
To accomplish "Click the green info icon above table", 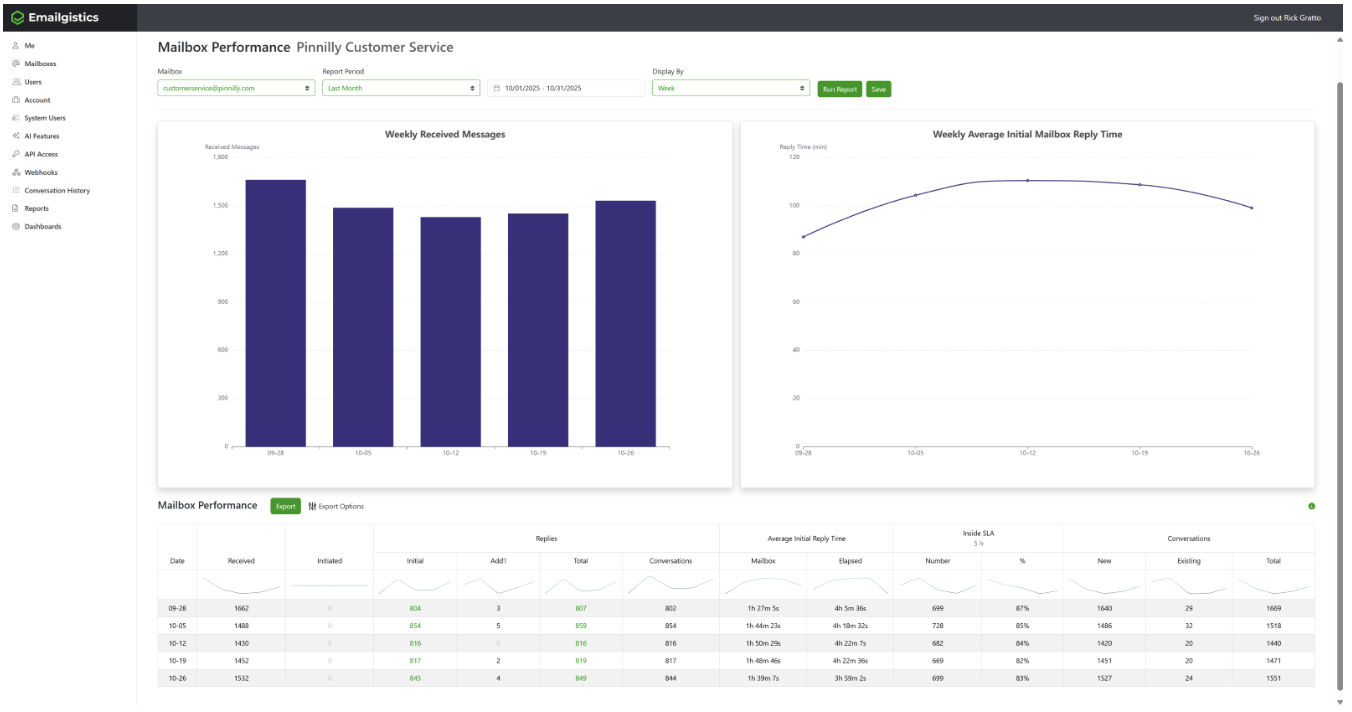I will click(1312, 506).
